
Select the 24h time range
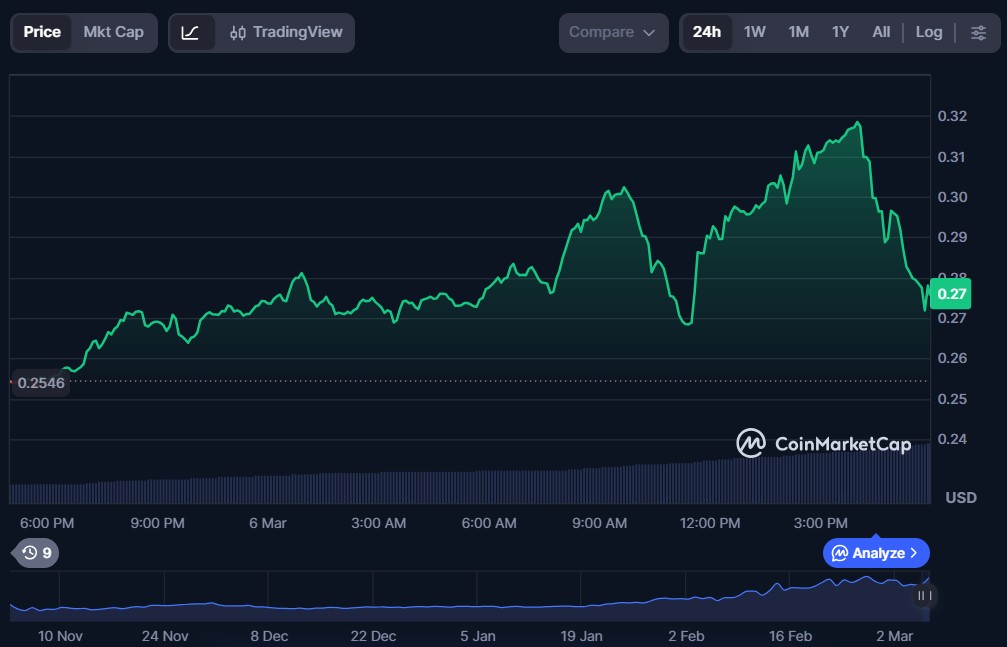[x=706, y=32]
